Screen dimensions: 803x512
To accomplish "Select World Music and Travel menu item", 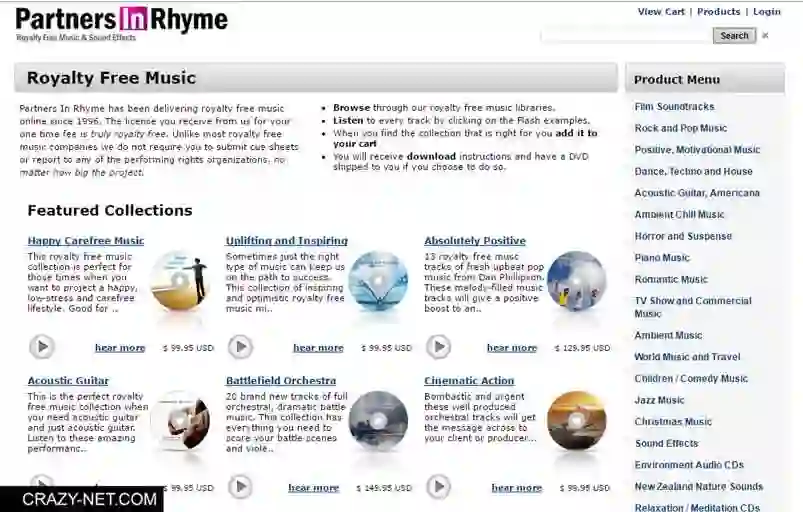I will 687,357.
